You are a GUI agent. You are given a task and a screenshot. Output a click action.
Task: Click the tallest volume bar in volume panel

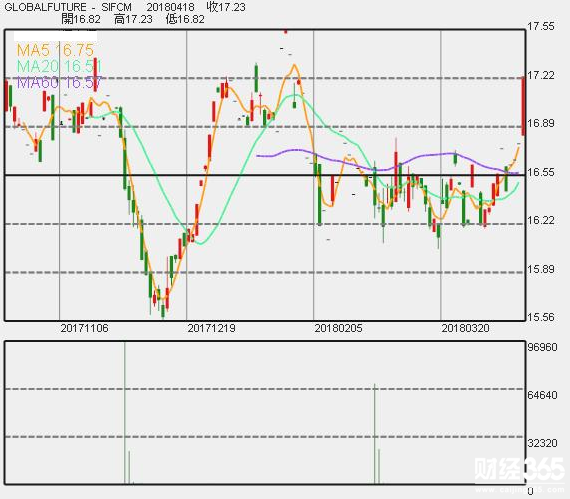(125, 413)
